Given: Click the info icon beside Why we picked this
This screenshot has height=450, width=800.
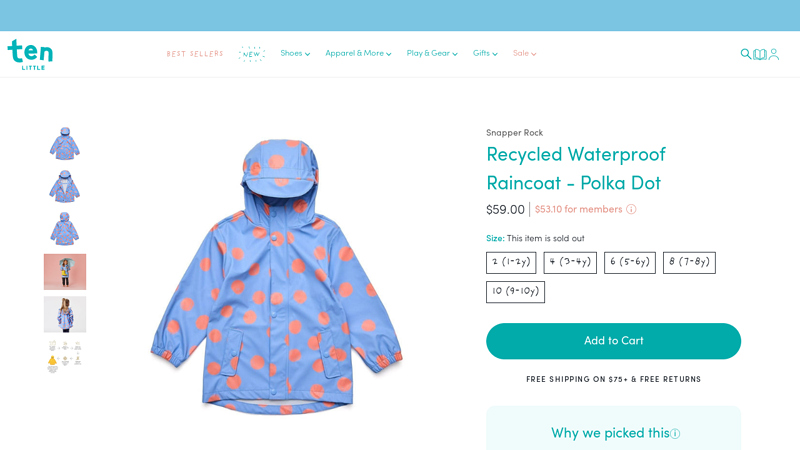Looking at the screenshot, I should [675, 434].
